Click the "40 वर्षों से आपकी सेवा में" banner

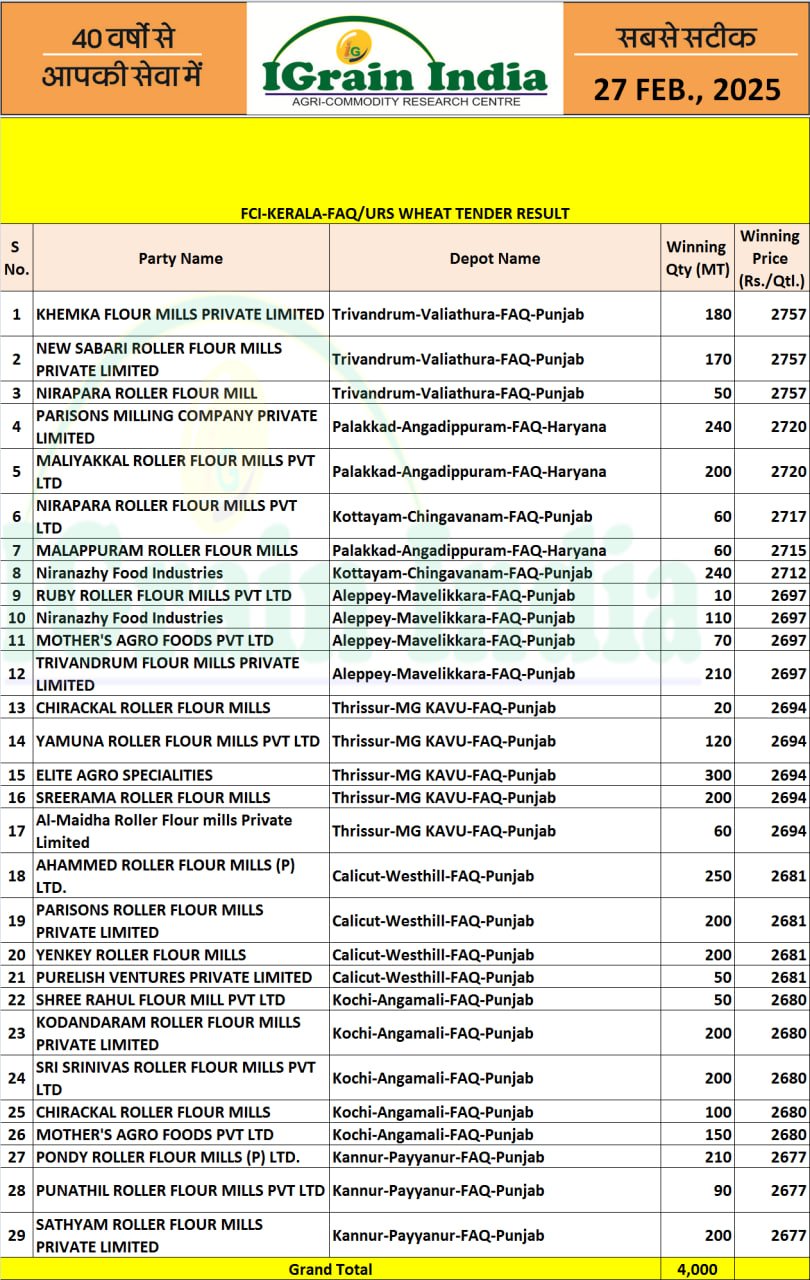coord(122,57)
